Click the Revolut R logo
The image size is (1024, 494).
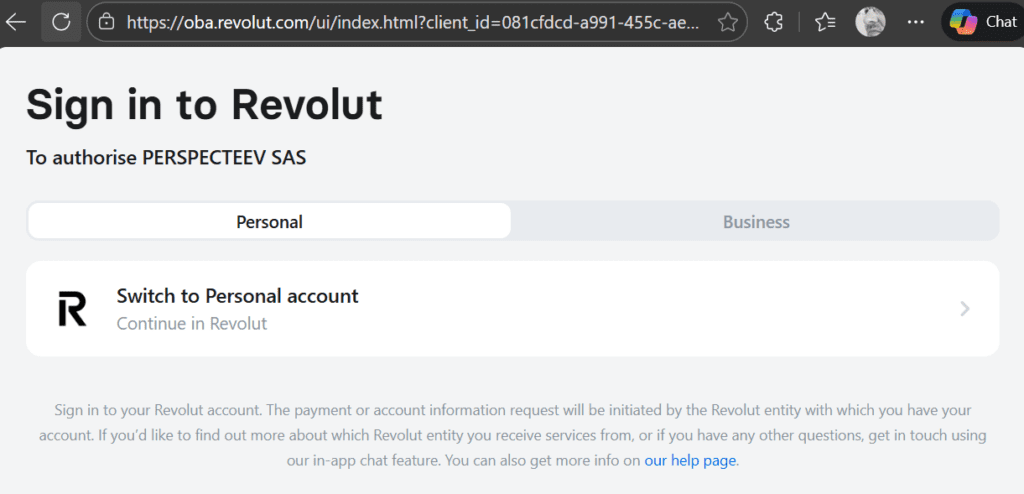click(x=72, y=309)
